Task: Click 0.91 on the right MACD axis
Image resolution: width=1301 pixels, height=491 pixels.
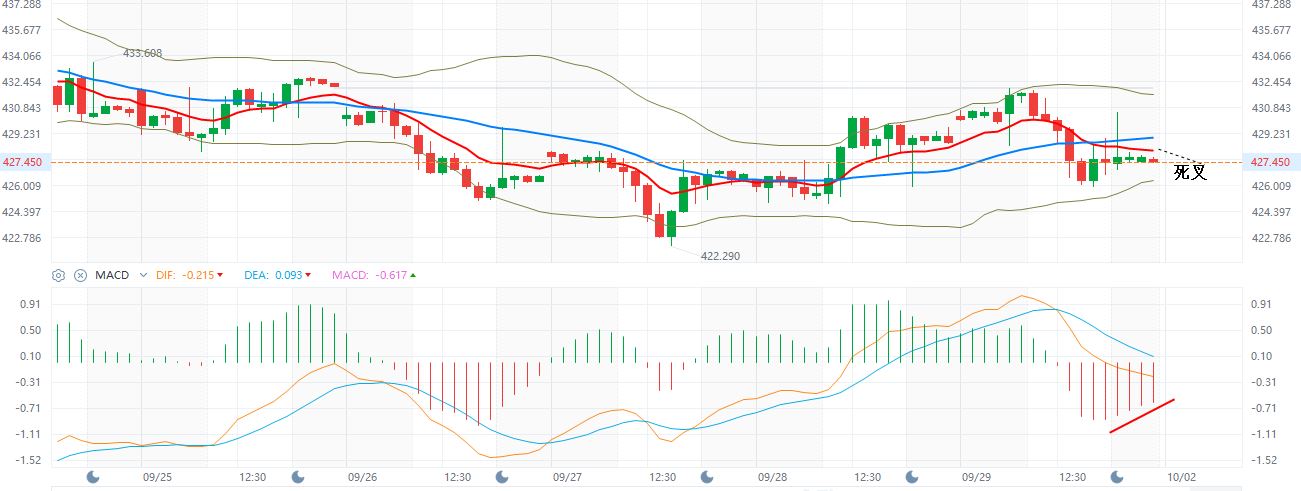Action: pyautogui.click(x=1261, y=304)
